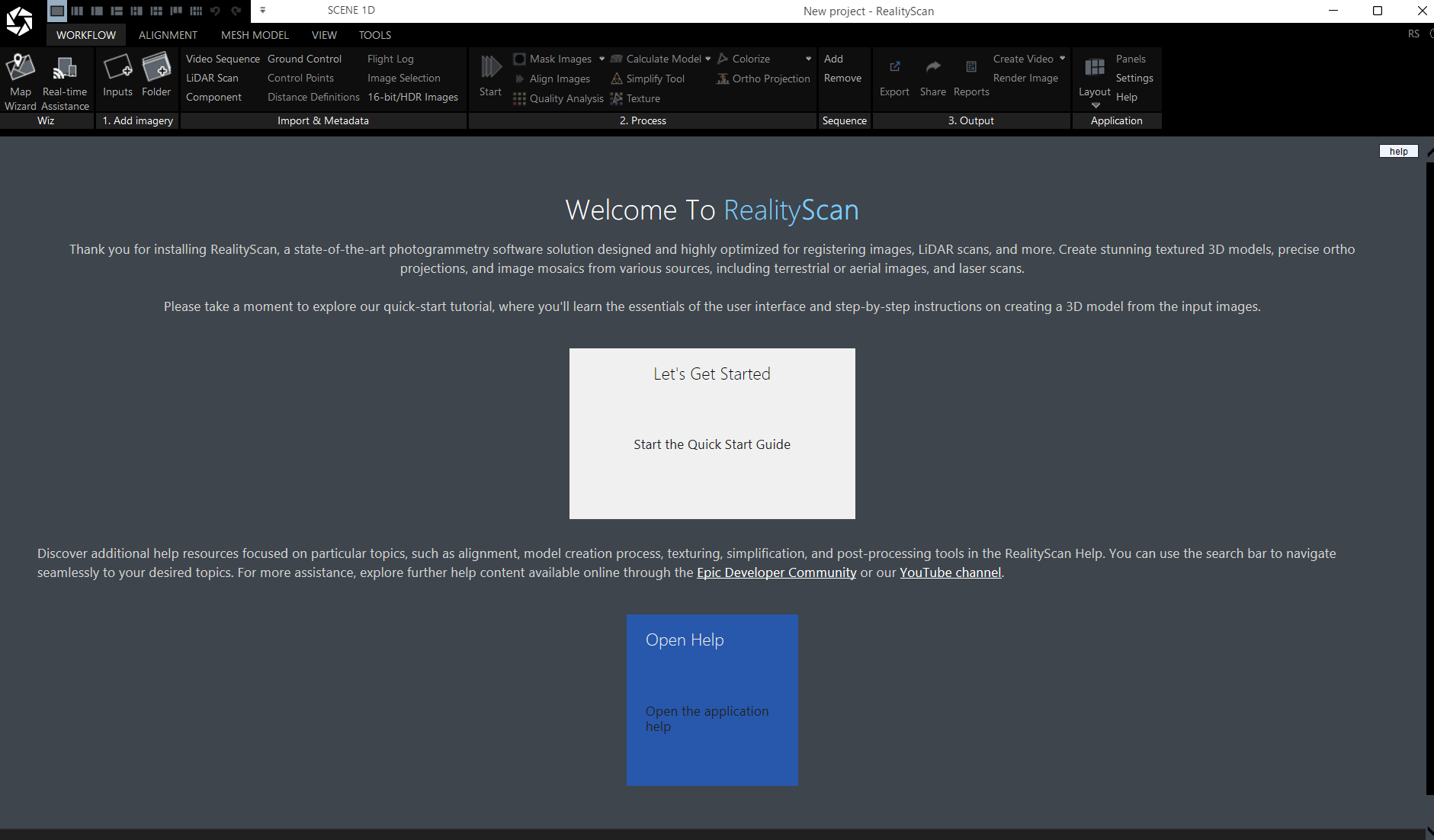
Task: Click the Inputs icon to add images
Action: click(x=117, y=75)
